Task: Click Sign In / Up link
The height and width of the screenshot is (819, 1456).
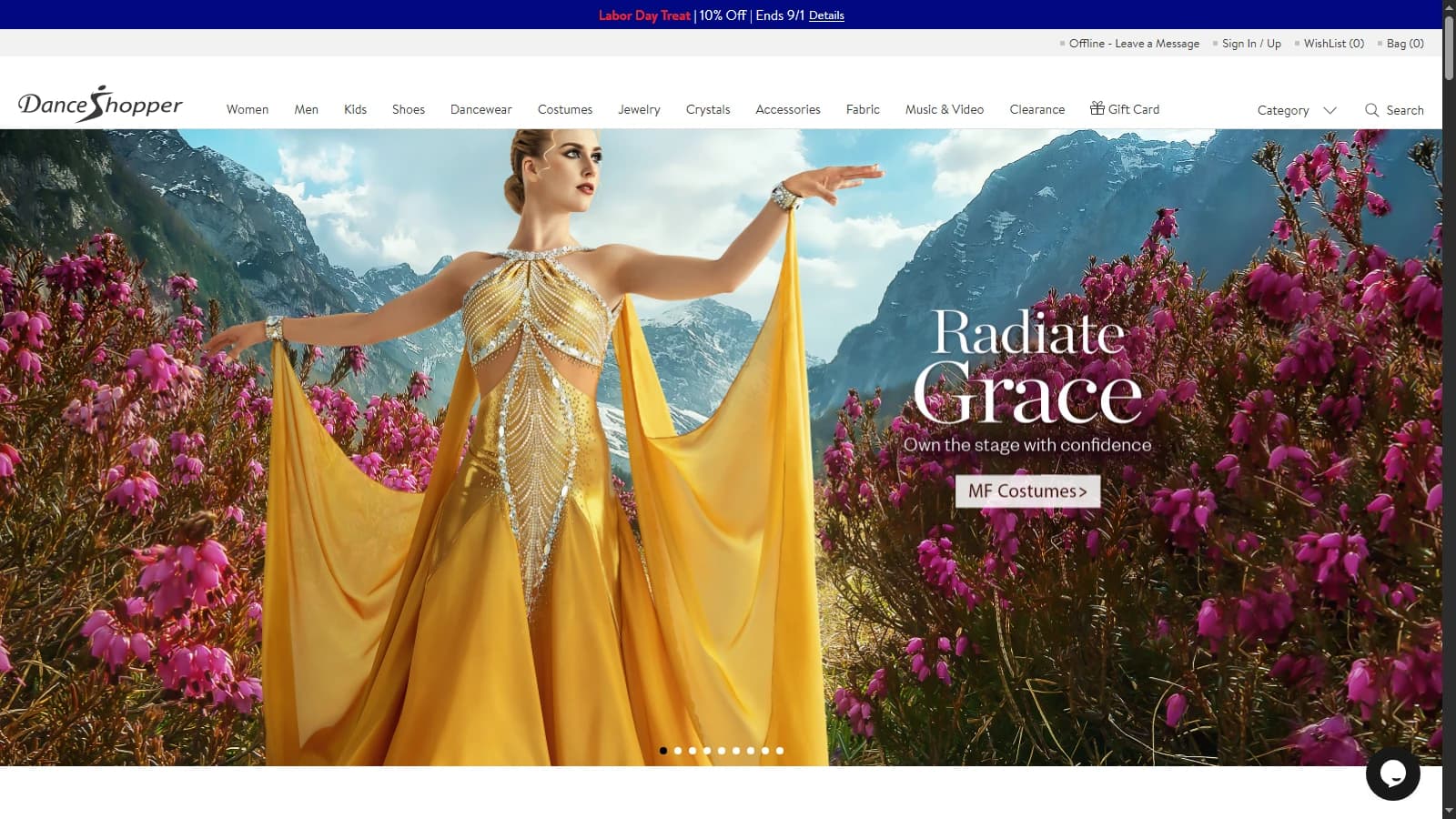Action: (x=1251, y=44)
